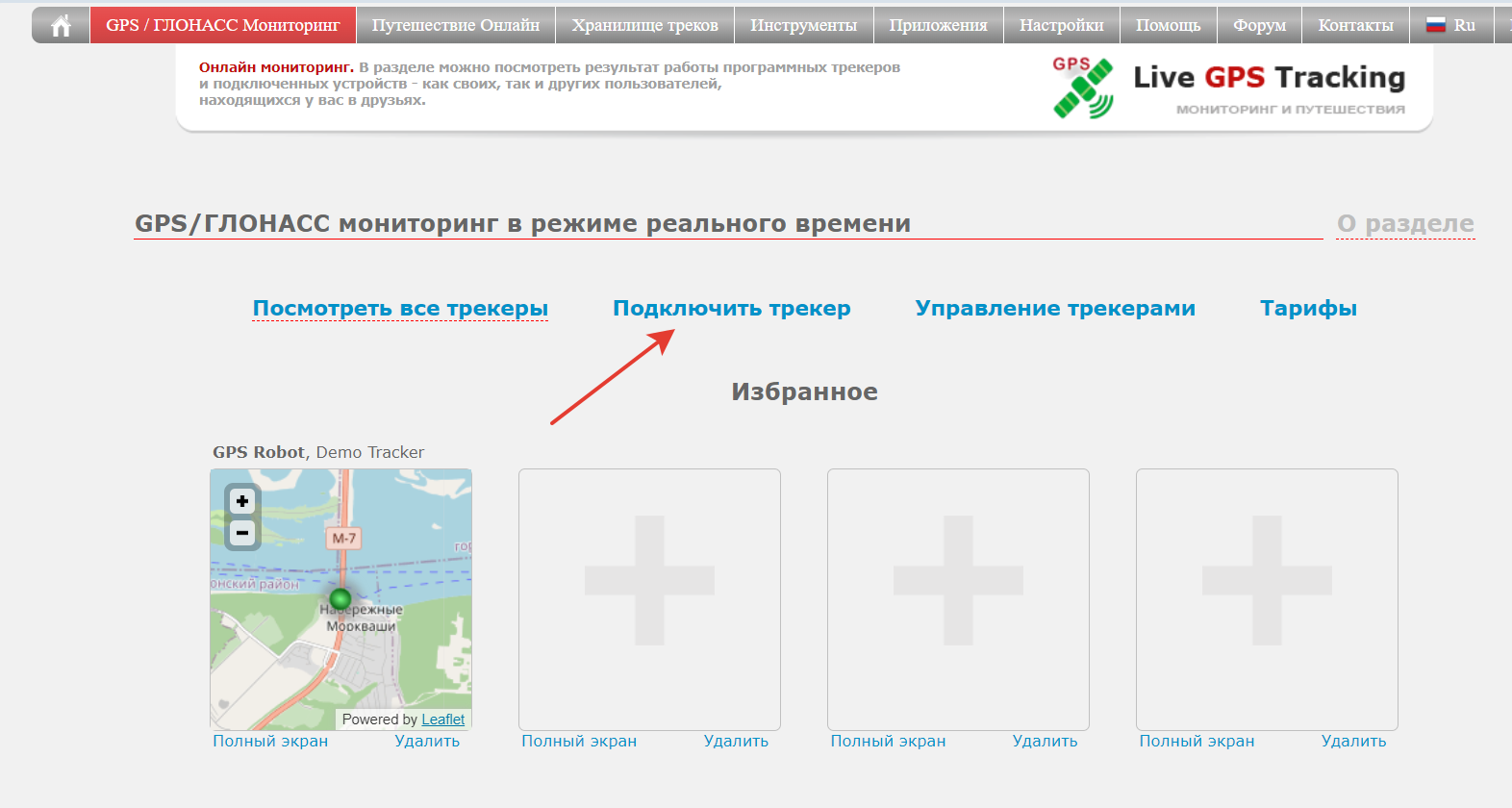Image resolution: width=1512 pixels, height=808 pixels.
Task: Select GPS / ГЛОНАСС Мониторинг tab
Action: 223,26
